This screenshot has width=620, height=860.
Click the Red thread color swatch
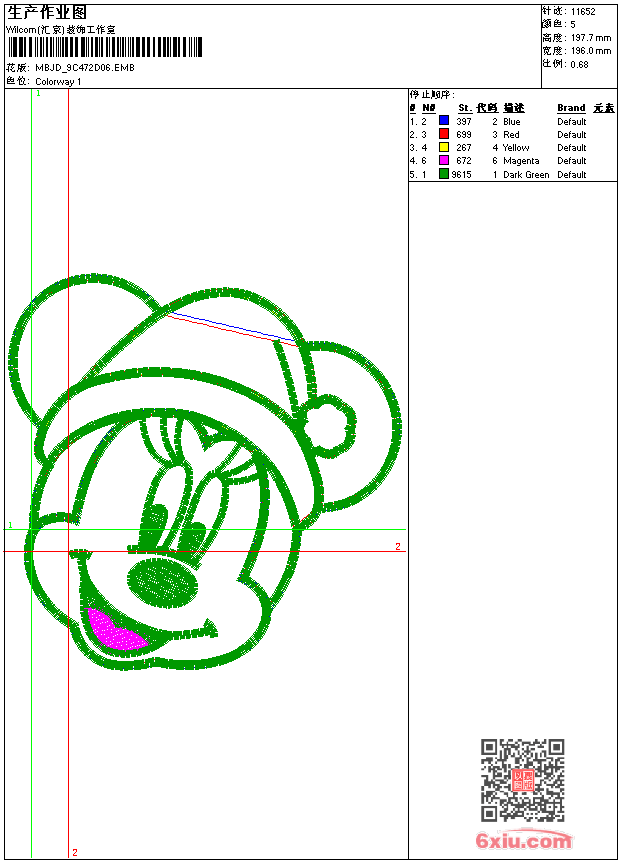[x=444, y=134]
